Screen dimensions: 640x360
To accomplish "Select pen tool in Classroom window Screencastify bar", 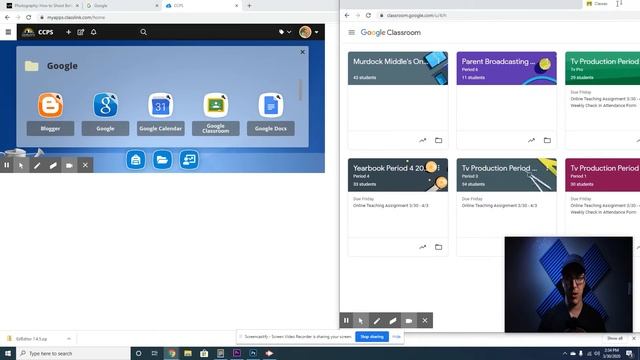I will click(x=377, y=320).
